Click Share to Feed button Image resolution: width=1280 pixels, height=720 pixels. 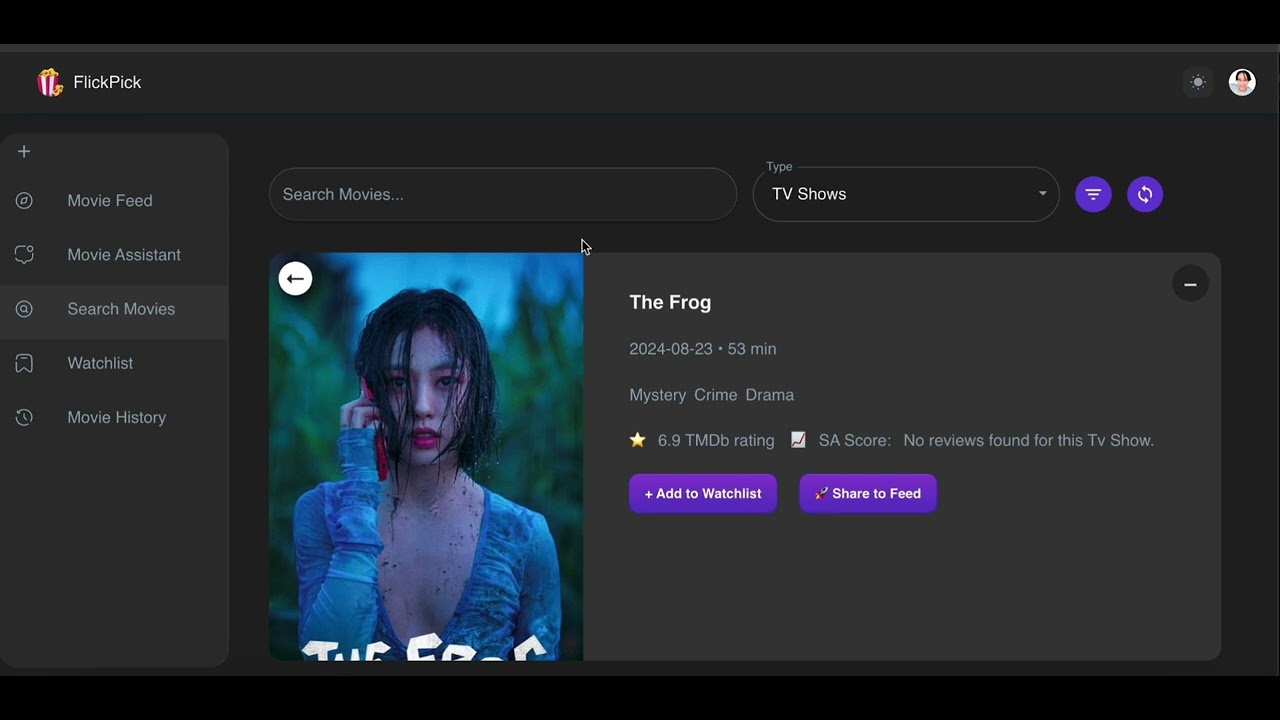[868, 493]
